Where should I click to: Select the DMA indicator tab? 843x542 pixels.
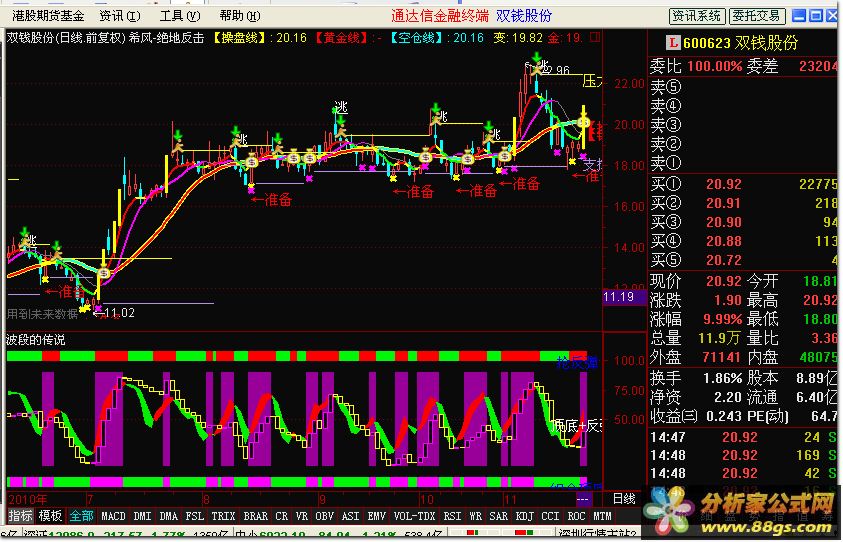pyautogui.click(x=169, y=516)
